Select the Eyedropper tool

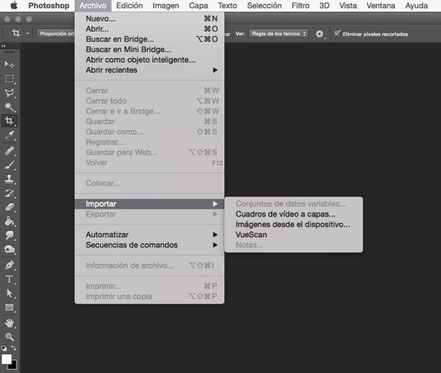point(9,136)
